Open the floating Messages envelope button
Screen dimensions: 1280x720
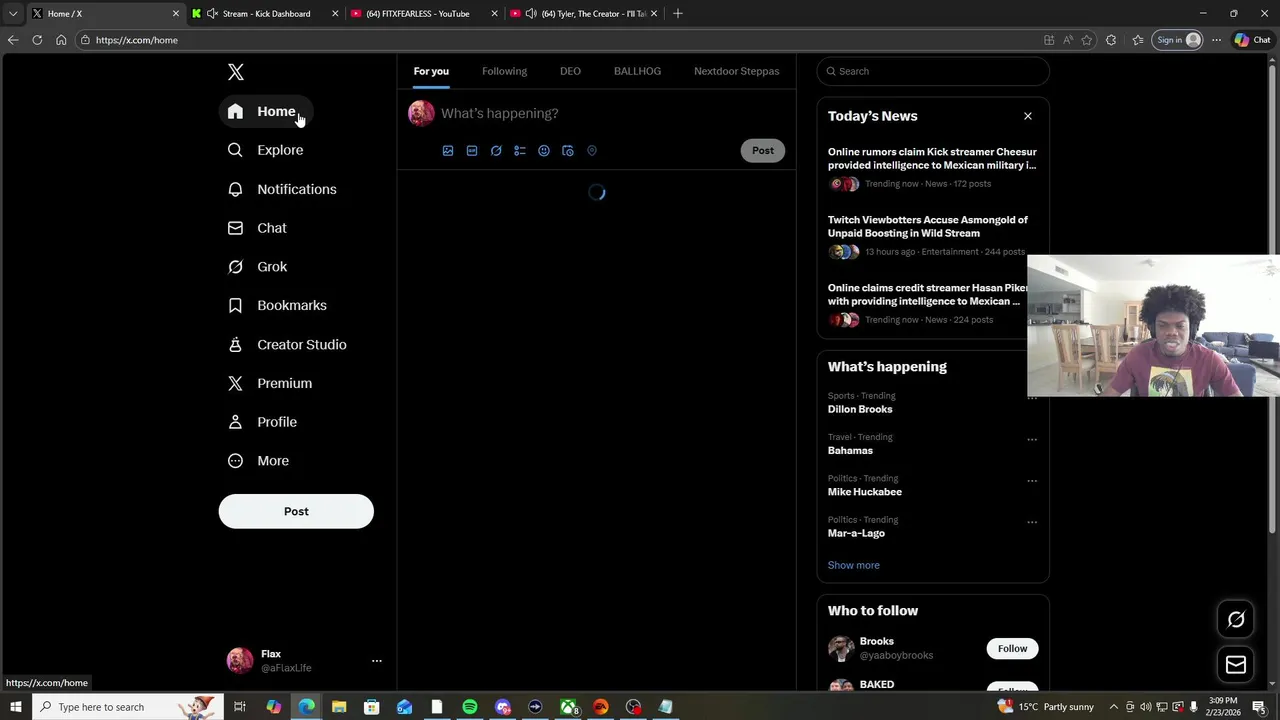pyautogui.click(x=1236, y=665)
